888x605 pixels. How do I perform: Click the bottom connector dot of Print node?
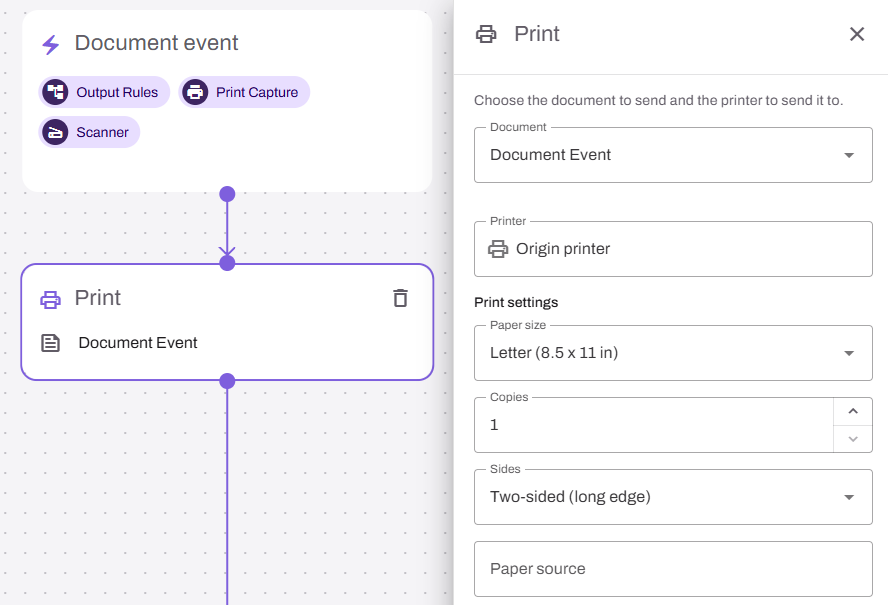[x=227, y=381]
